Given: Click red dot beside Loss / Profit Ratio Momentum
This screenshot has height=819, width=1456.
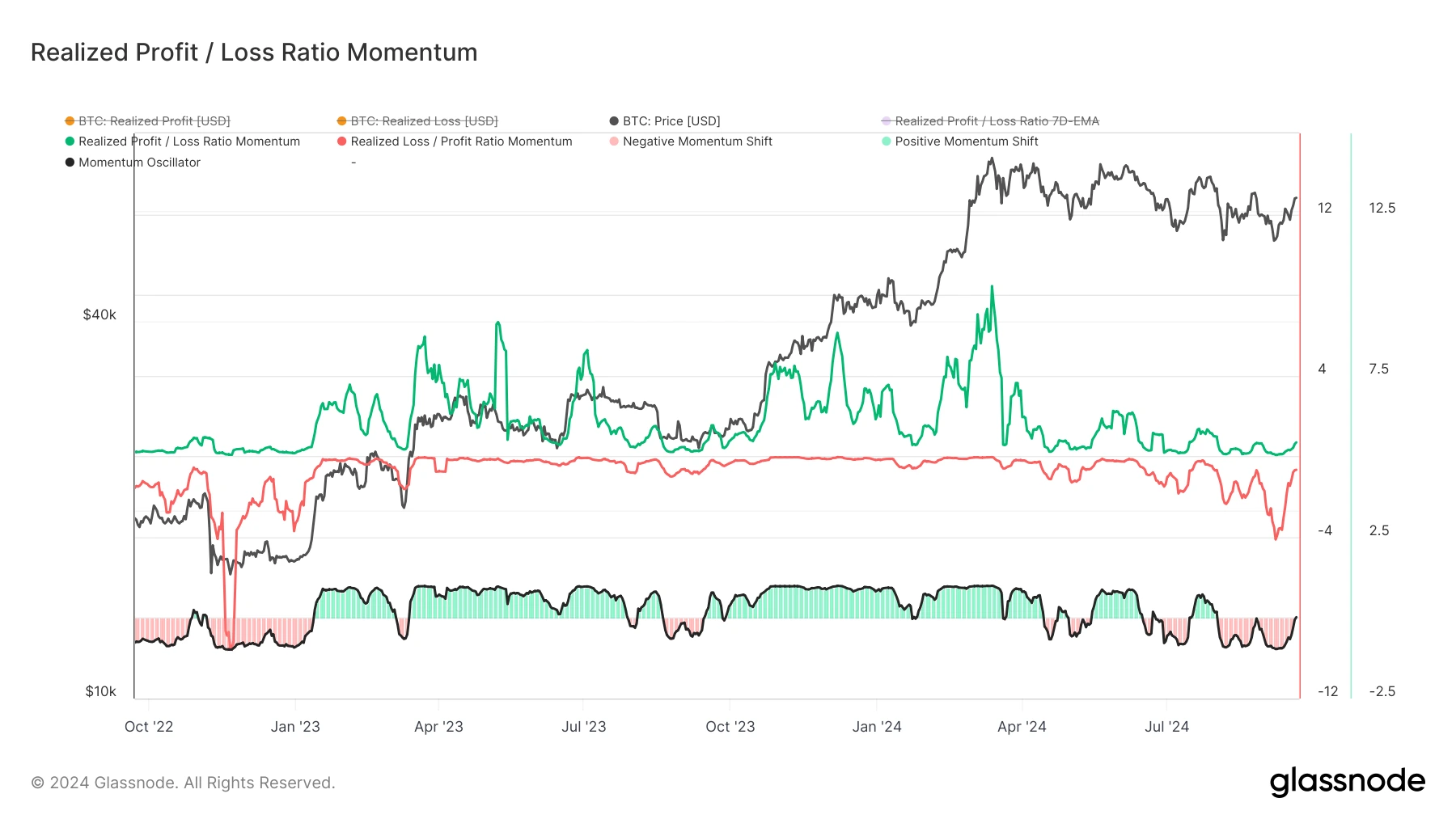Looking at the screenshot, I should pos(342,141).
